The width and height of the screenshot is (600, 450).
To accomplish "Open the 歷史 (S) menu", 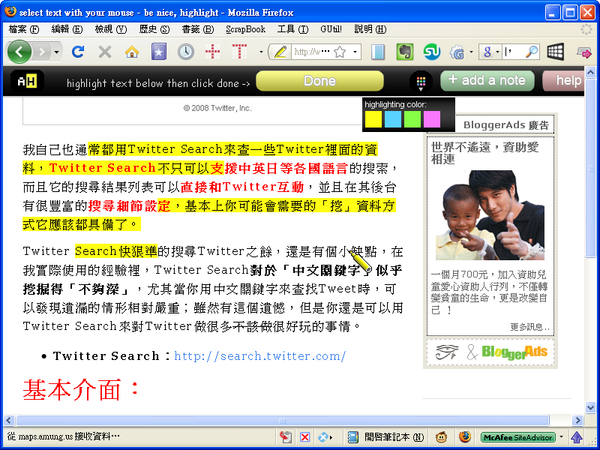I will tap(154, 29).
